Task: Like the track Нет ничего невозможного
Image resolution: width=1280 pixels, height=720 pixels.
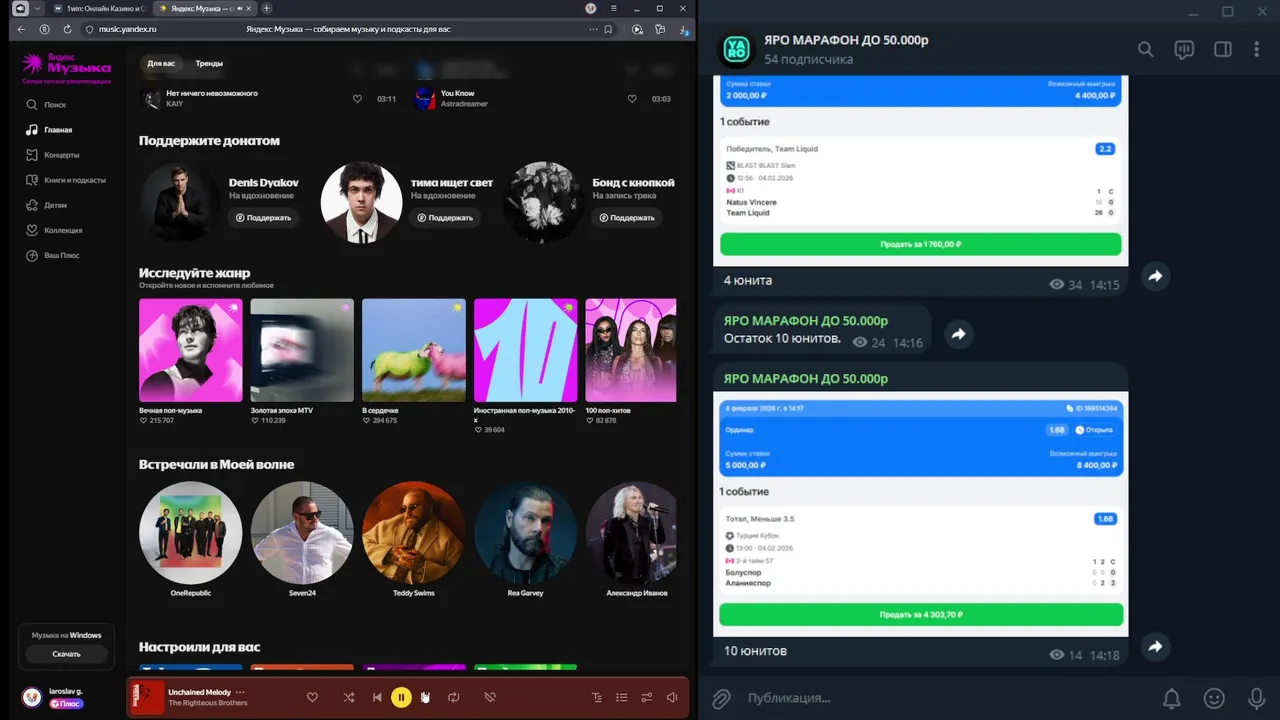Action: click(x=357, y=99)
